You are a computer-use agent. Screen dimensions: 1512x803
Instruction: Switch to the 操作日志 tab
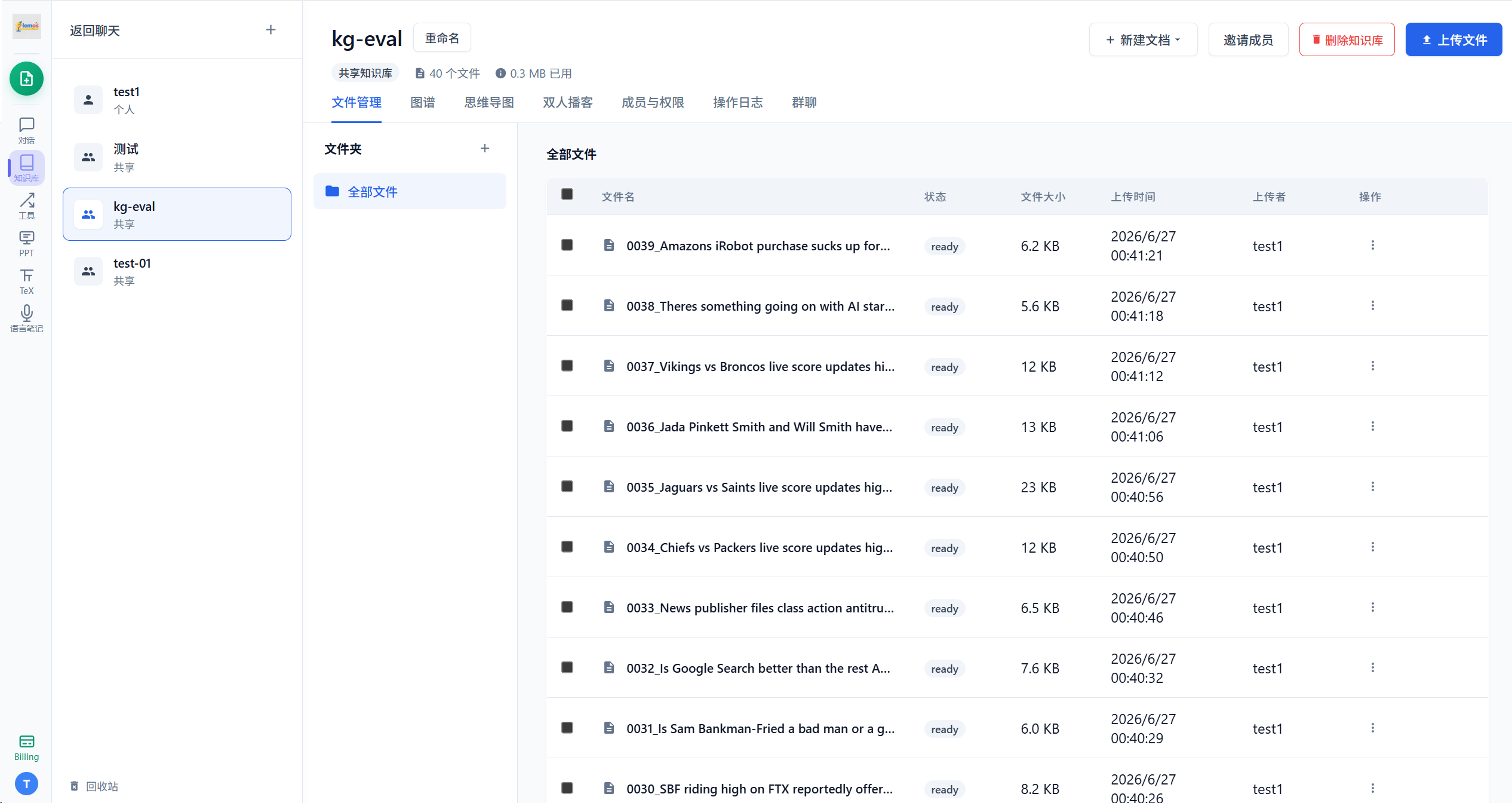738,103
